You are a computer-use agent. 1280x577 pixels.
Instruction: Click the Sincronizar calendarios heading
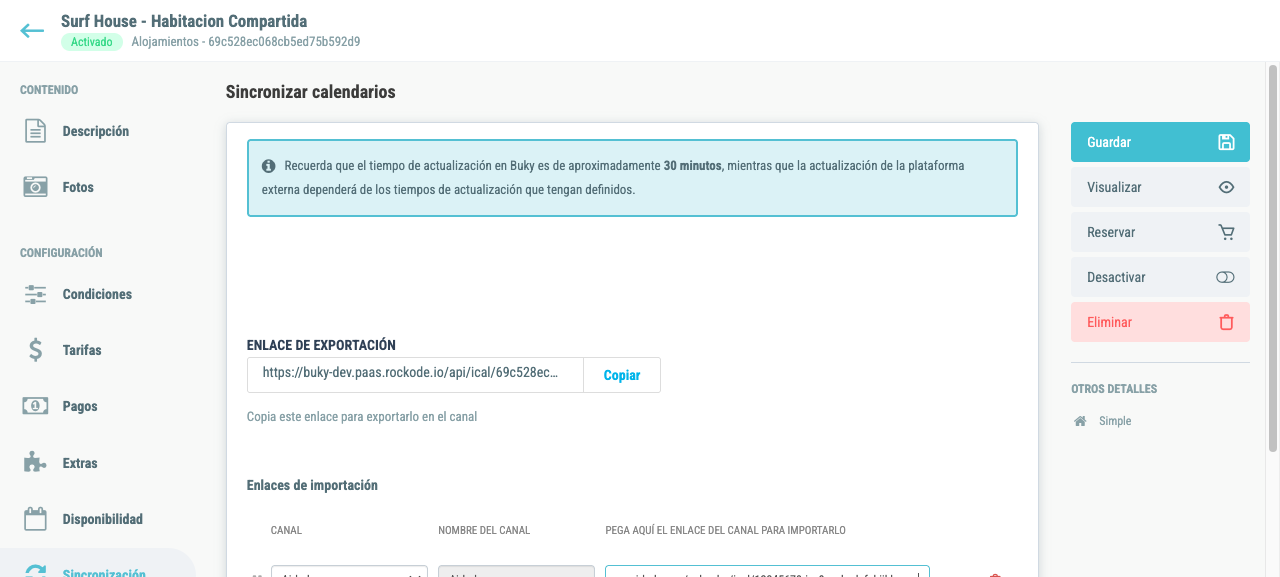click(311, 92)
